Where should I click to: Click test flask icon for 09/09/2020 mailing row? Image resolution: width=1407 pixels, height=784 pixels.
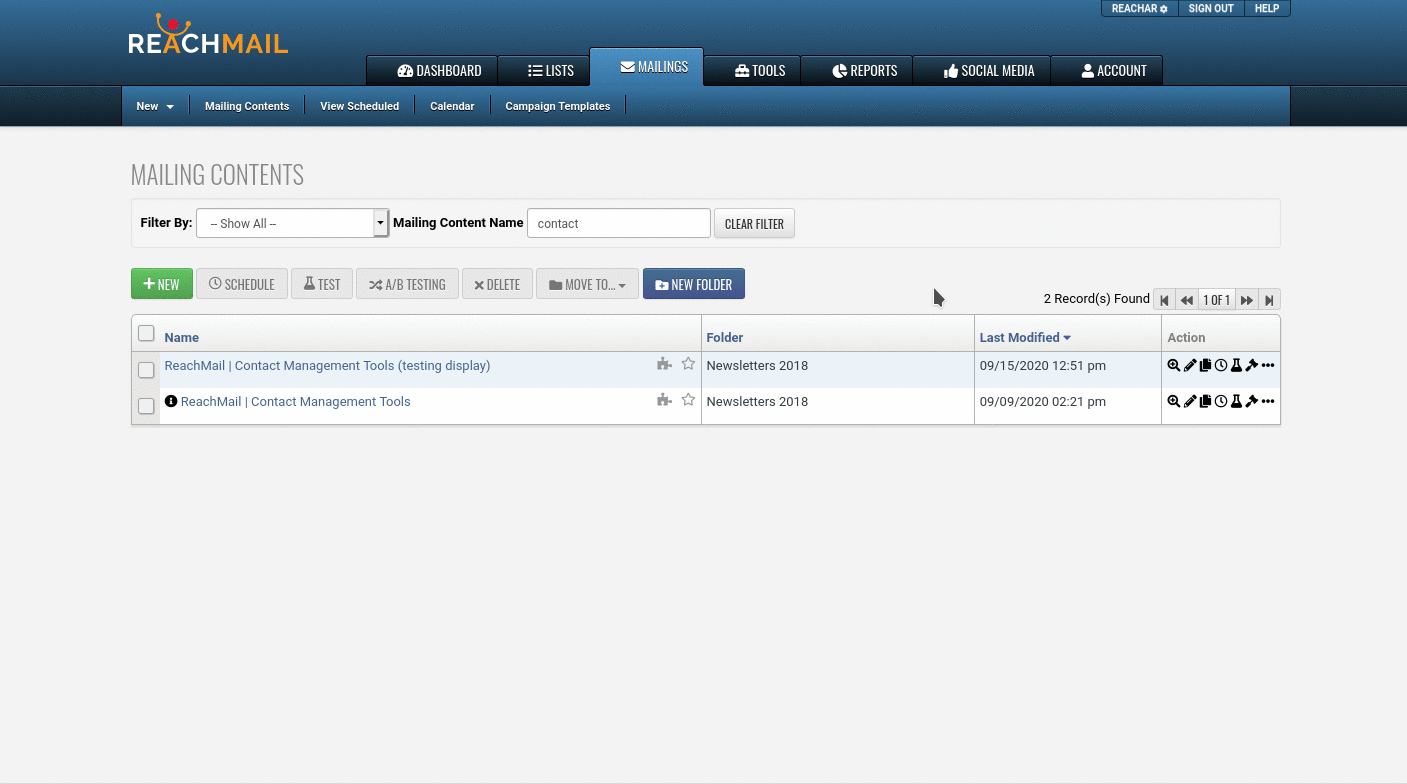coord(1236,402)
